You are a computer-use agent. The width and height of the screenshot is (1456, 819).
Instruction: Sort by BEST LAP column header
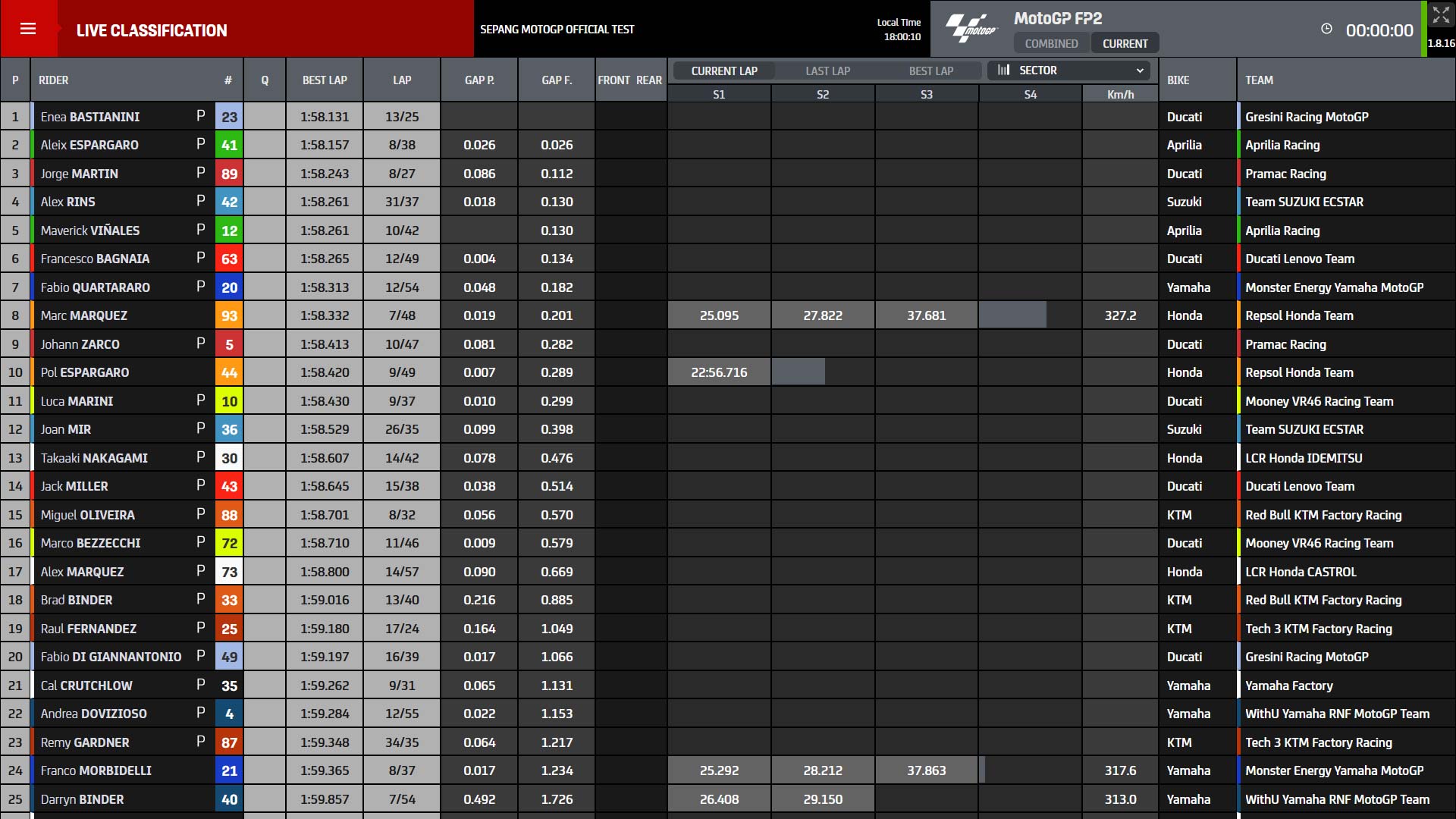pos(325,80)
